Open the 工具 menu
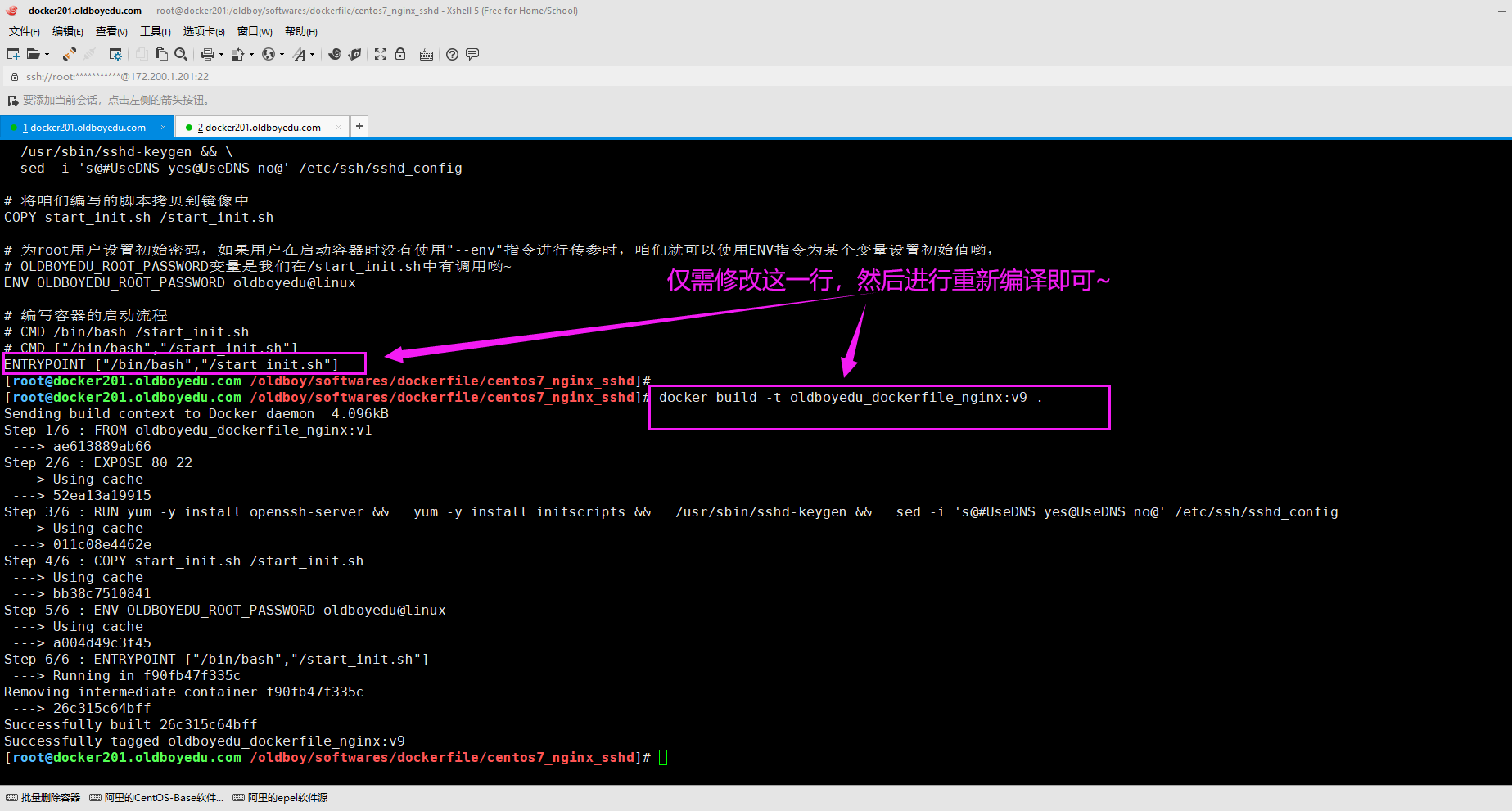Screen dimensions: 1512x811 click(x=155, y=31)
